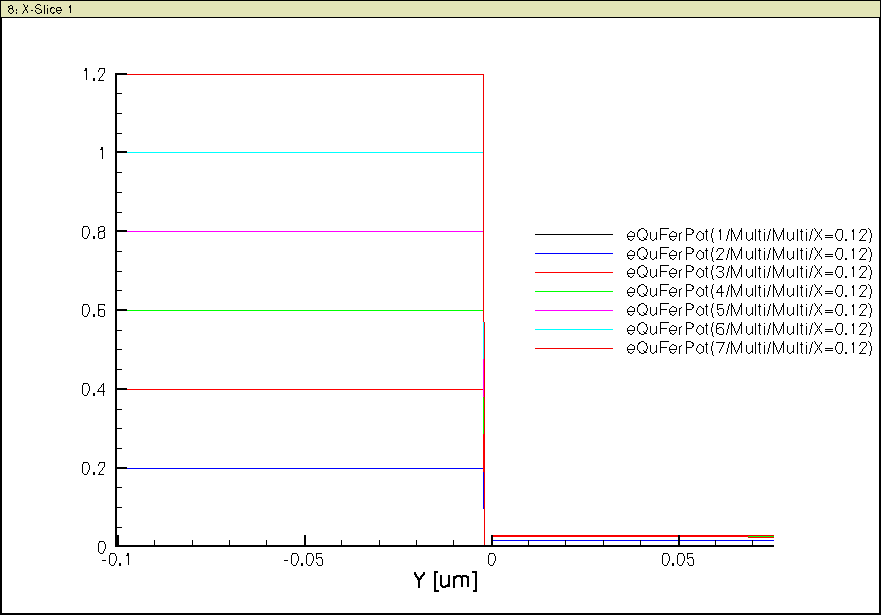This screenshot has width=881, height=615.
Task: Click legend entry eQuFerPot(2/Multi/Multi/X=0.12)
Action: [750, 254]
